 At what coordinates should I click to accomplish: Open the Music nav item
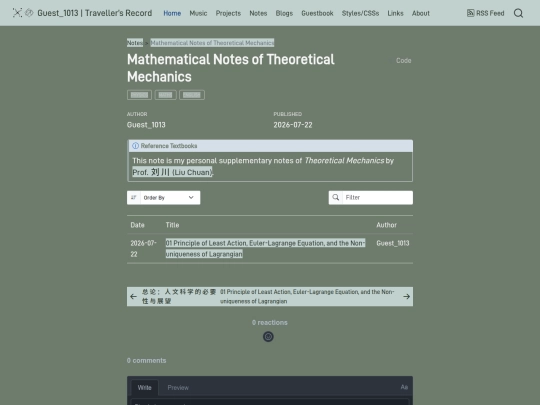point(198,13)
